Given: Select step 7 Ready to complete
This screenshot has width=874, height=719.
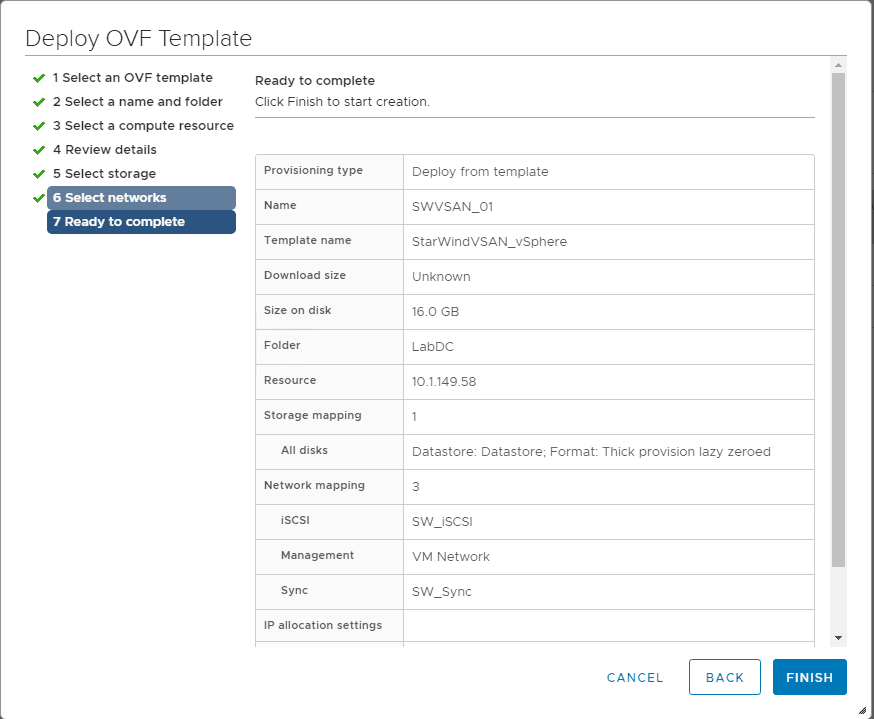Looking at the screenshot, I should [141, 222].
